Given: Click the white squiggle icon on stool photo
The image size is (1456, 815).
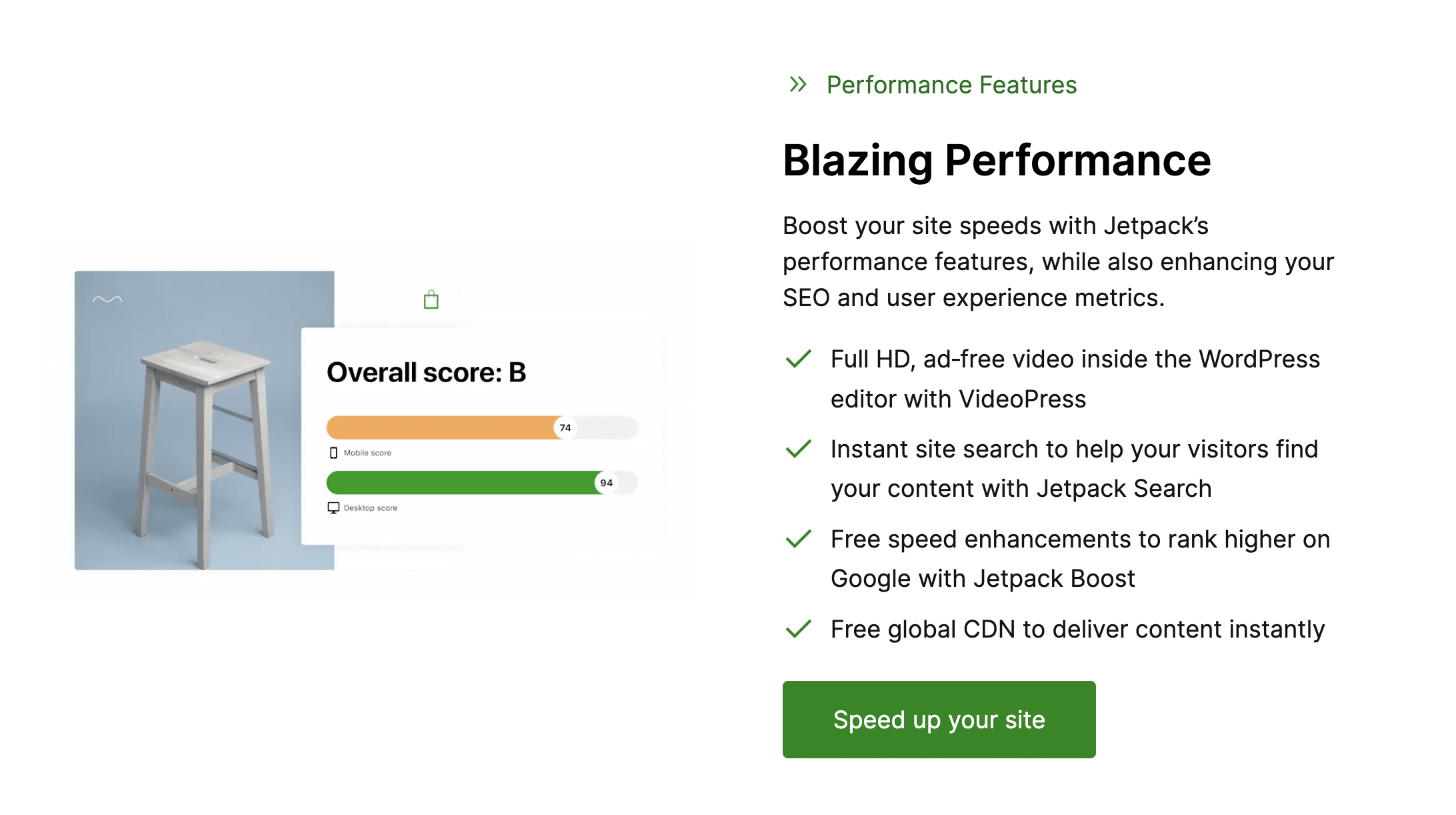Looking at the screenshot, I should [x=107, y=299].
